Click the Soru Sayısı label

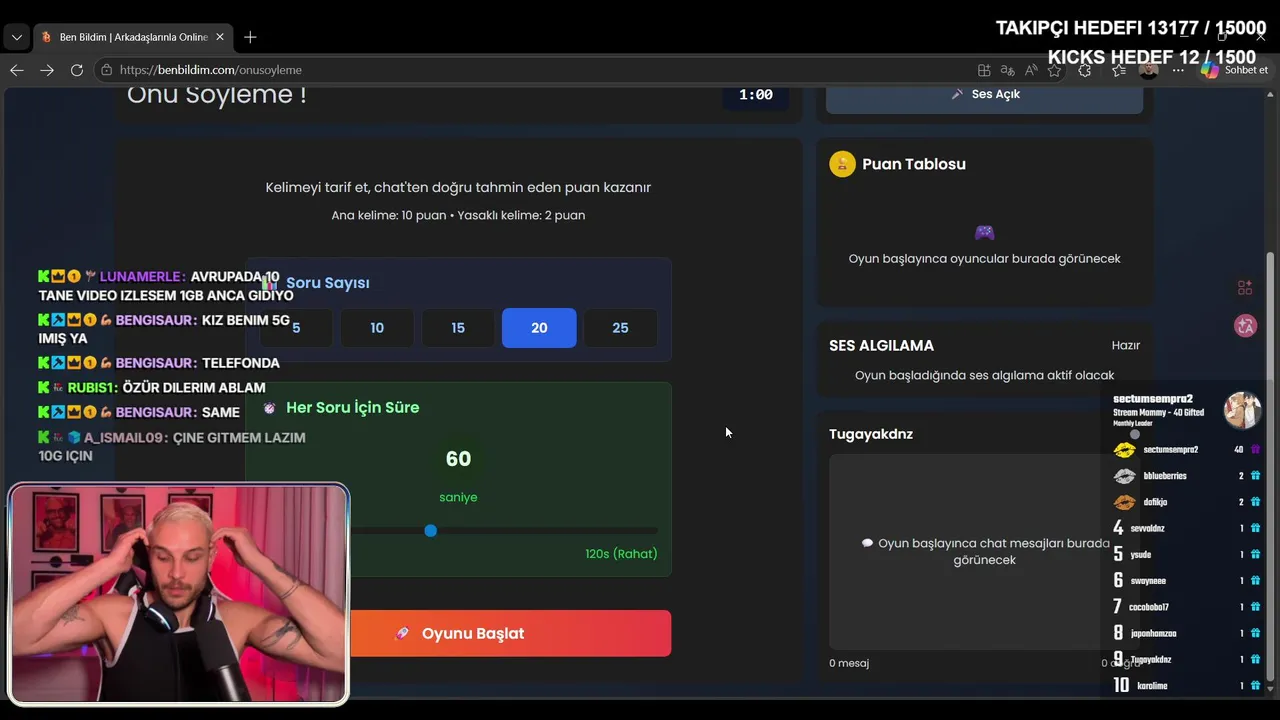[x=328, y=283]
